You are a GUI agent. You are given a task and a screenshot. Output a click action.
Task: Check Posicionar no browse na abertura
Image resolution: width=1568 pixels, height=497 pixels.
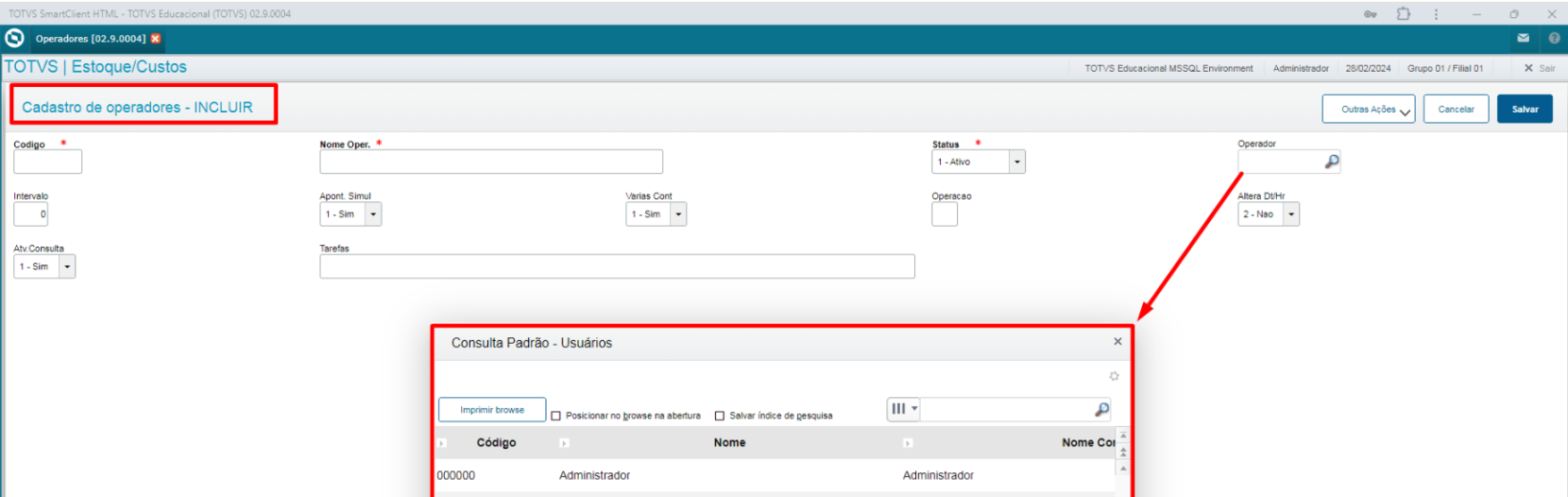pyautogui.click(x=556, y=416)
